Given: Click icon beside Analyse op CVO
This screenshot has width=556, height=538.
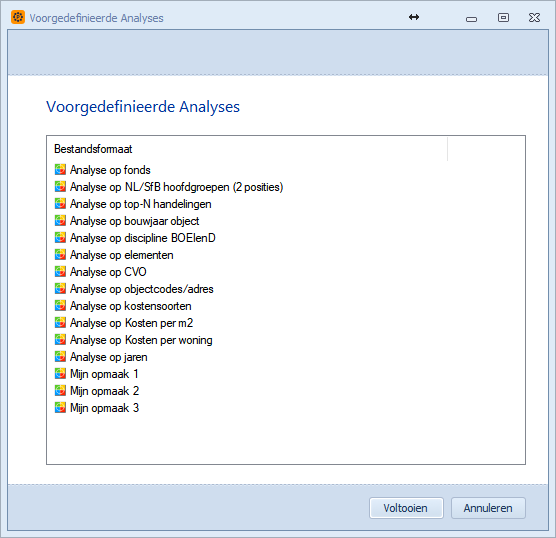Looking at the screenshot, I should 60,272.
